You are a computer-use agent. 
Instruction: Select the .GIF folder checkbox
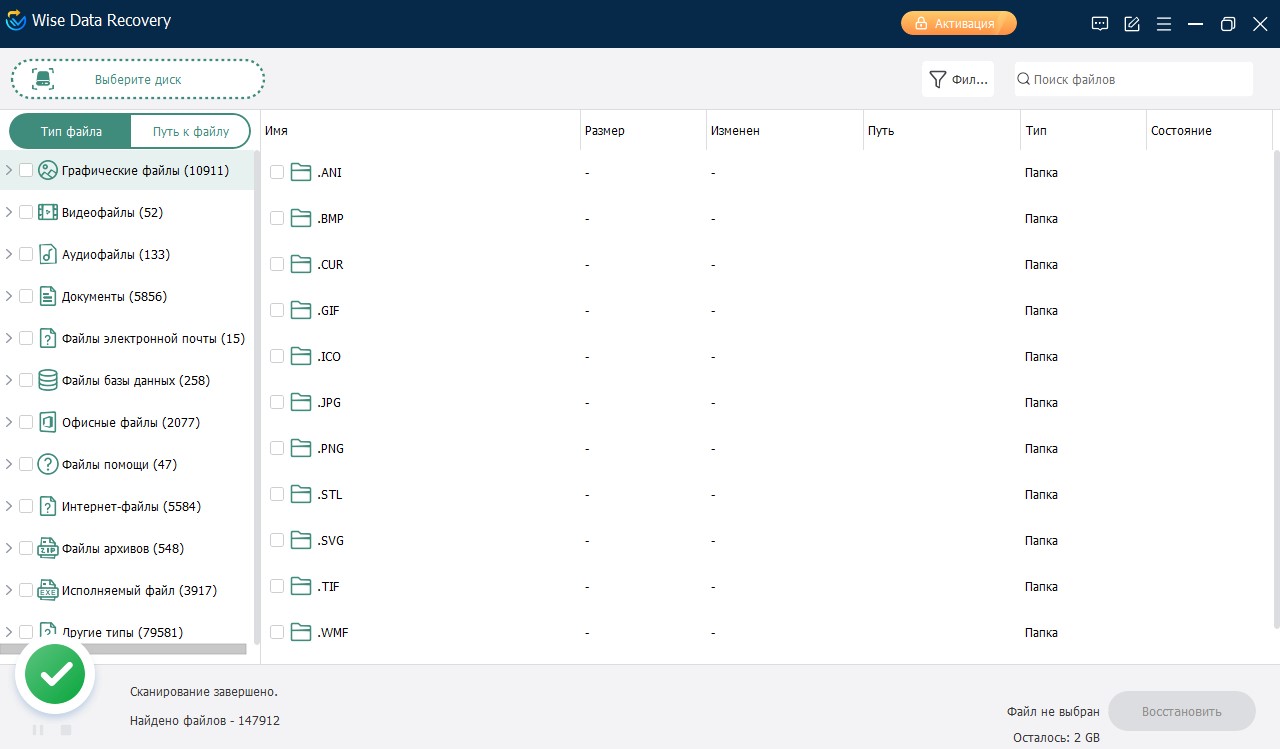pos(277,311)
